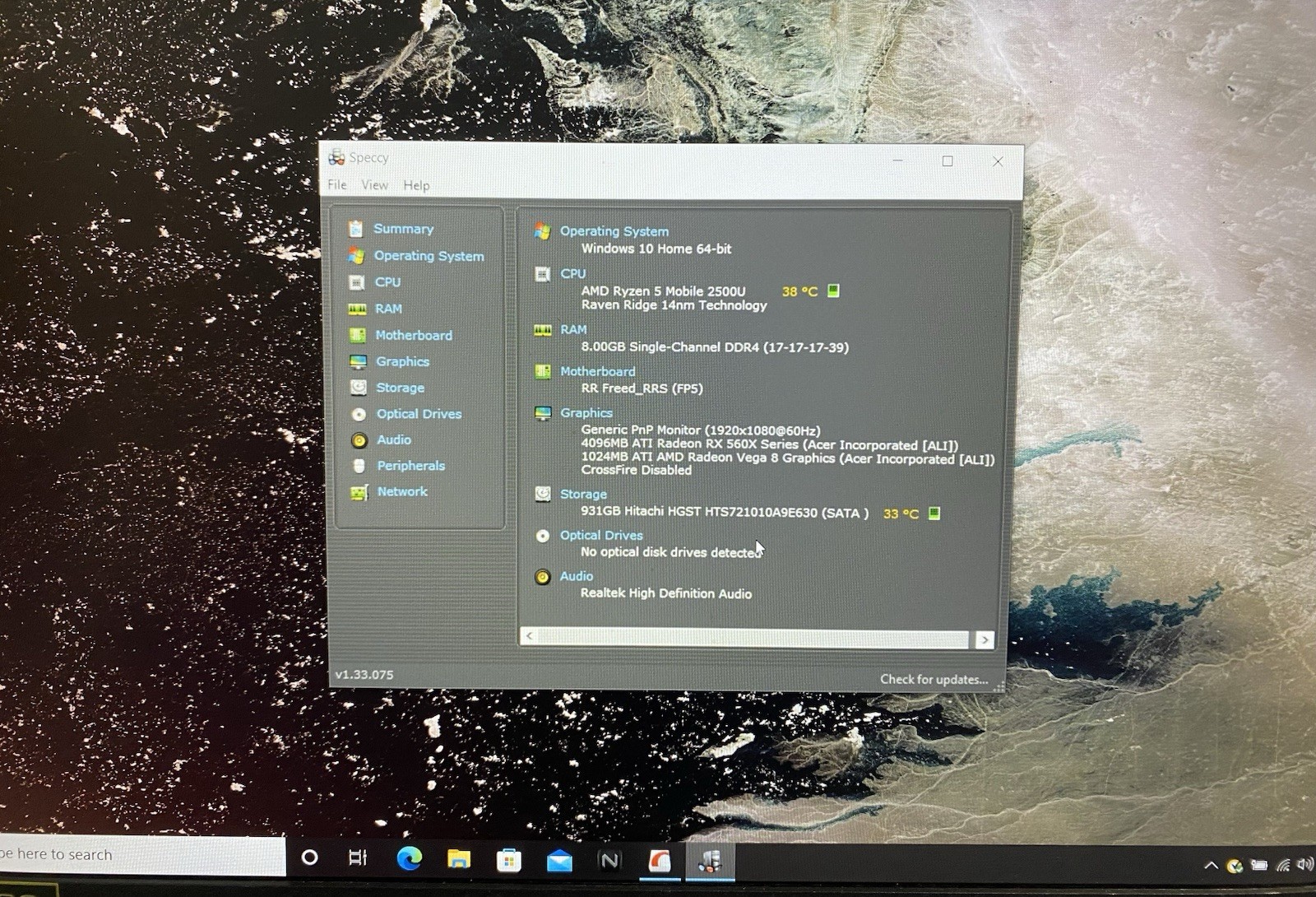Click the horizontal scrollbar track in summary pane
Viewport: 1316px width, 897px height.
tap(753, 638)
